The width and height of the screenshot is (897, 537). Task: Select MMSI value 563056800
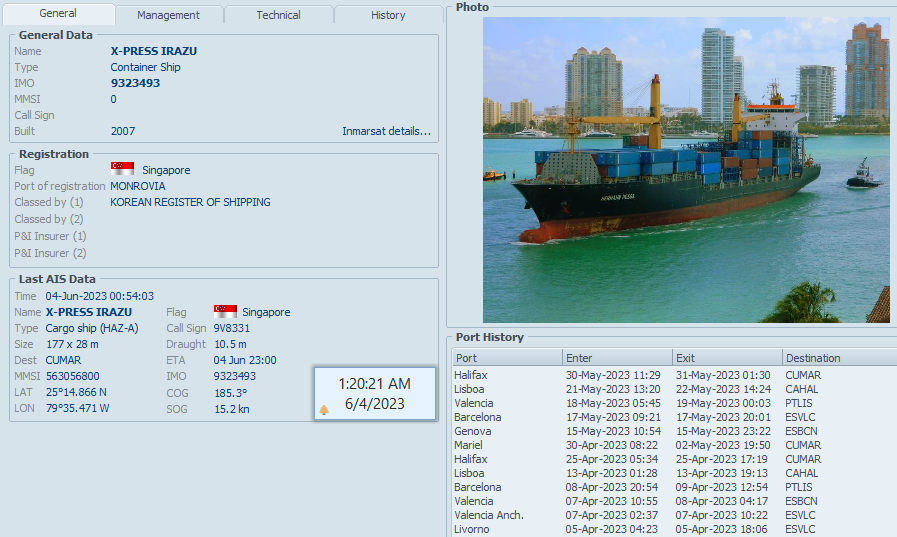[x=73, y=376]
